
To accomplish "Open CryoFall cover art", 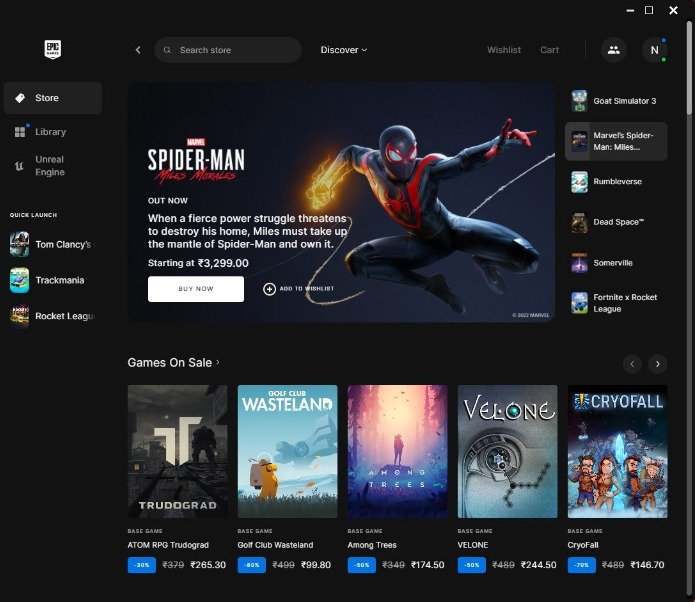I will coord(617,451).
